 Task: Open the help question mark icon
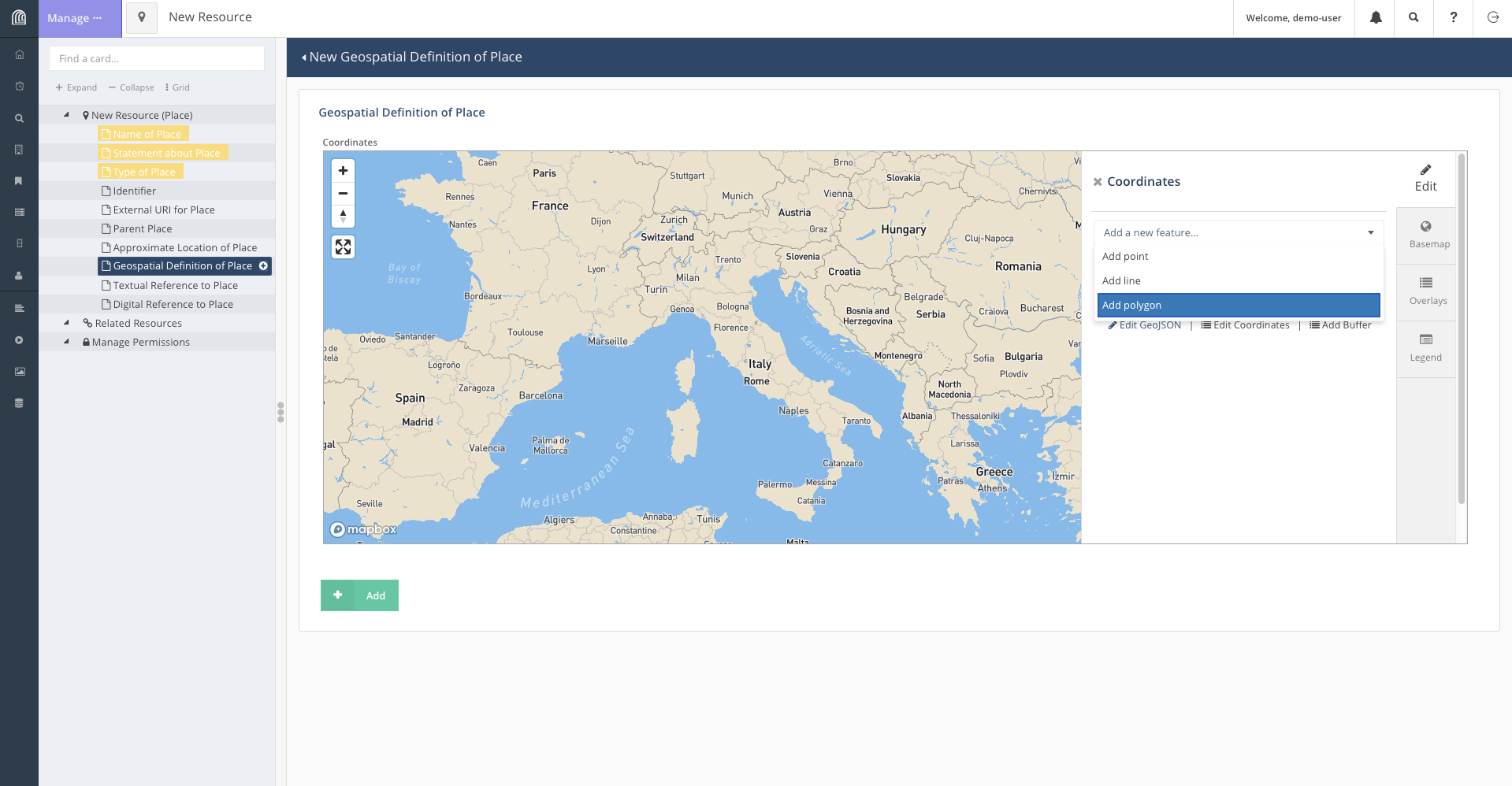coord(1453,18)
